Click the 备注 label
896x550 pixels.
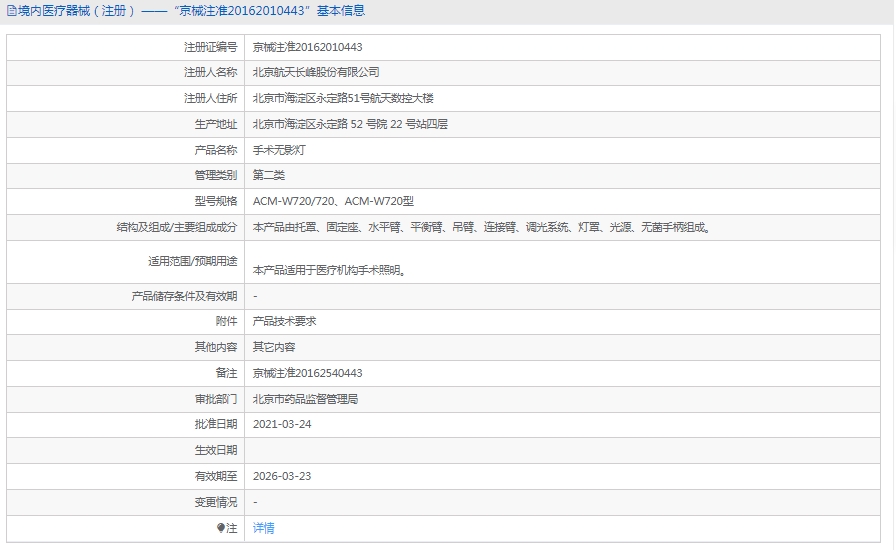[x=226, y=373]
